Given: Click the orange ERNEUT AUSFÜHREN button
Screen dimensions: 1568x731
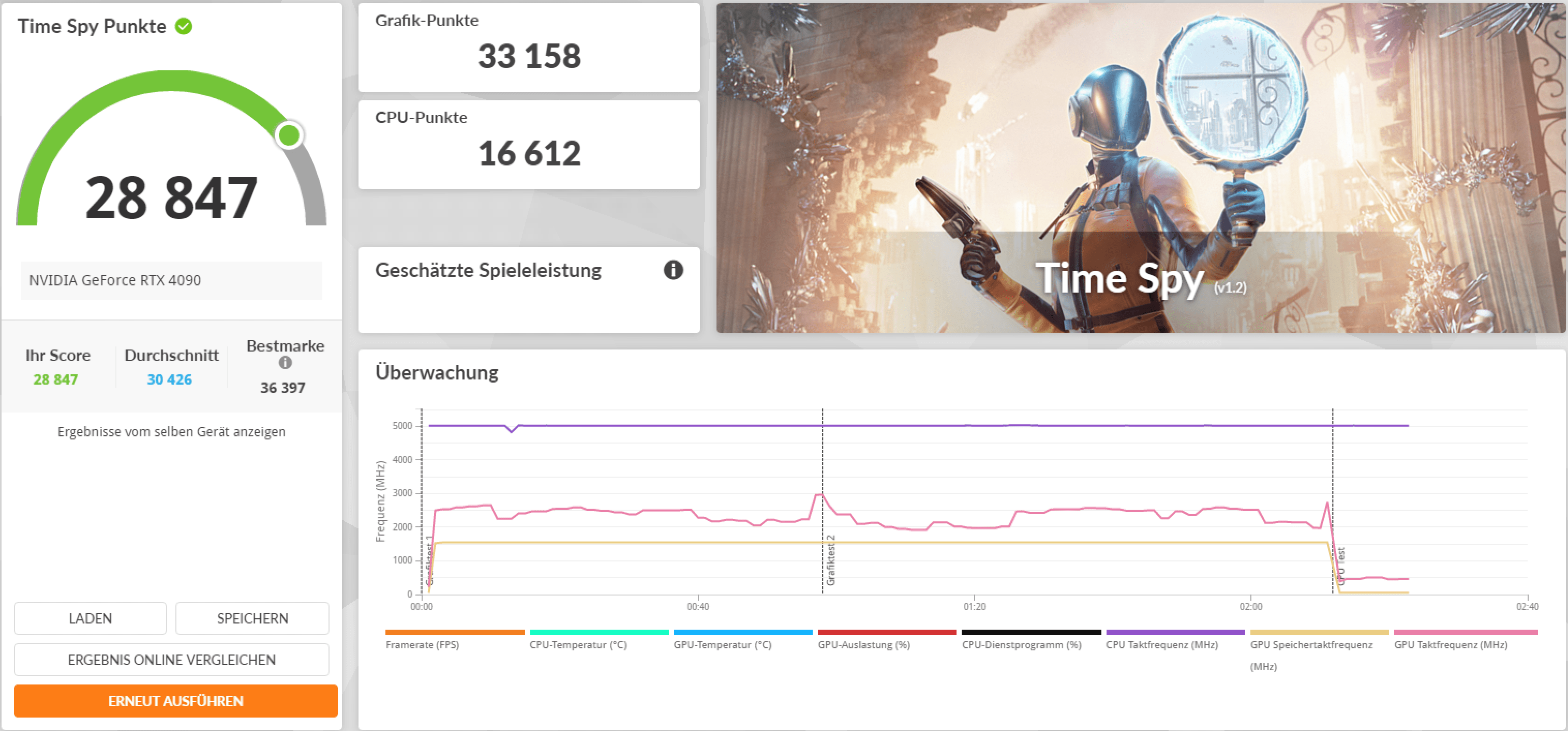Looking at the screenshot, I should coord(175,700).
